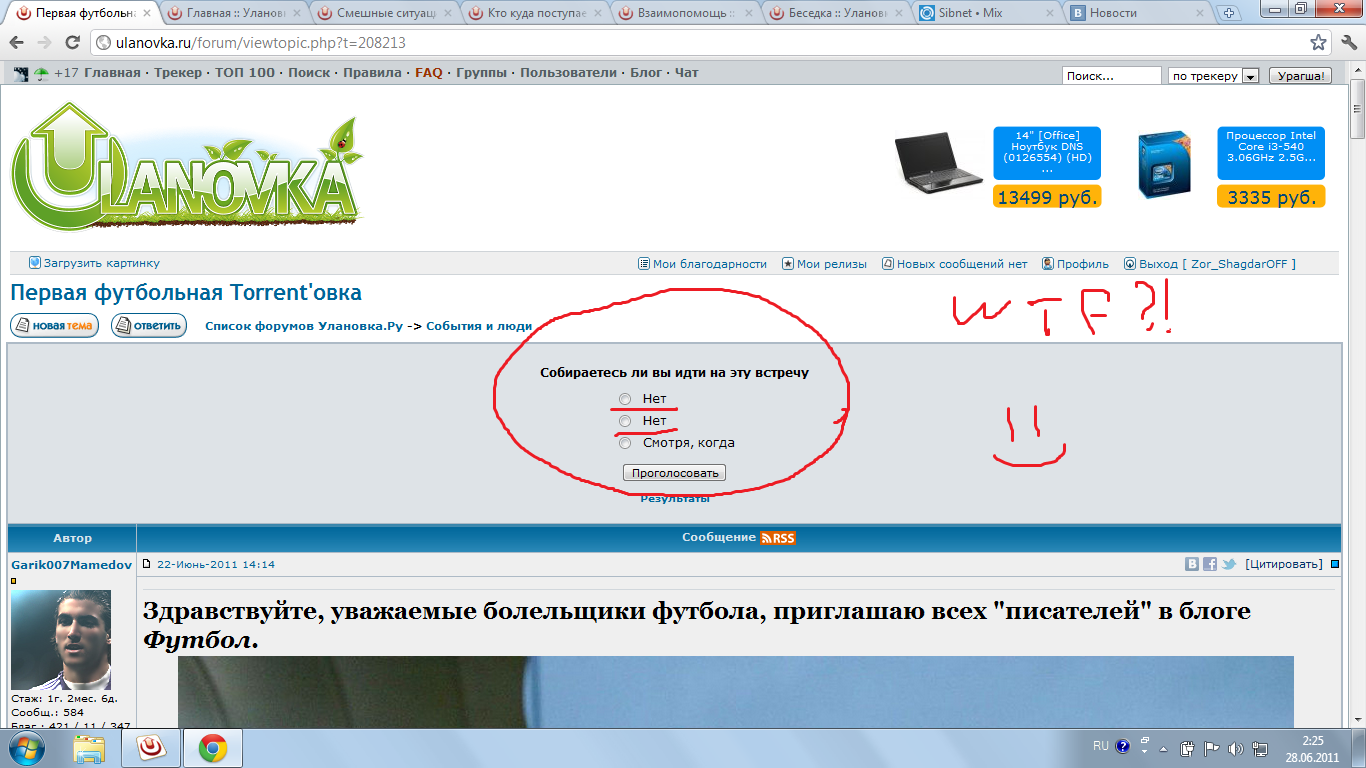The height and width of the screenshot is (768, 1366).
Task: Click the "Загрузить картинку" upload icon
Action: pyautogui.click(x=33, y=263)
